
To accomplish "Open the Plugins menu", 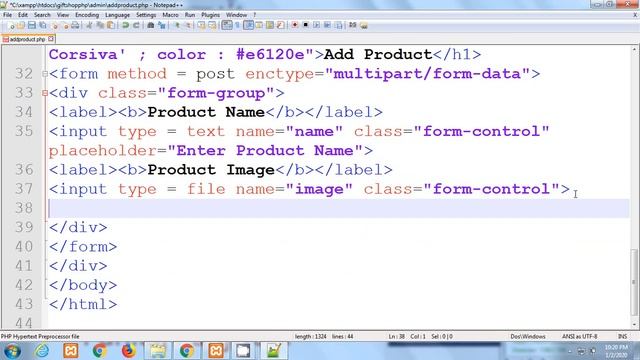I will click(x=210, y=15).
